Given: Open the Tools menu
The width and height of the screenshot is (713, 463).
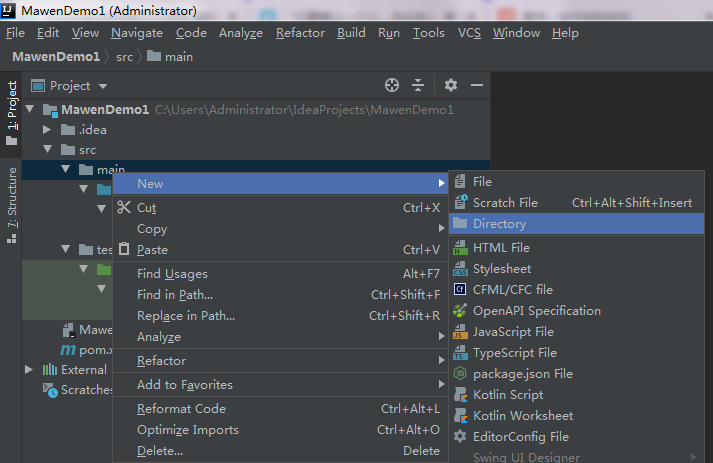Looking at the screenshot, I should pos(428,33).
